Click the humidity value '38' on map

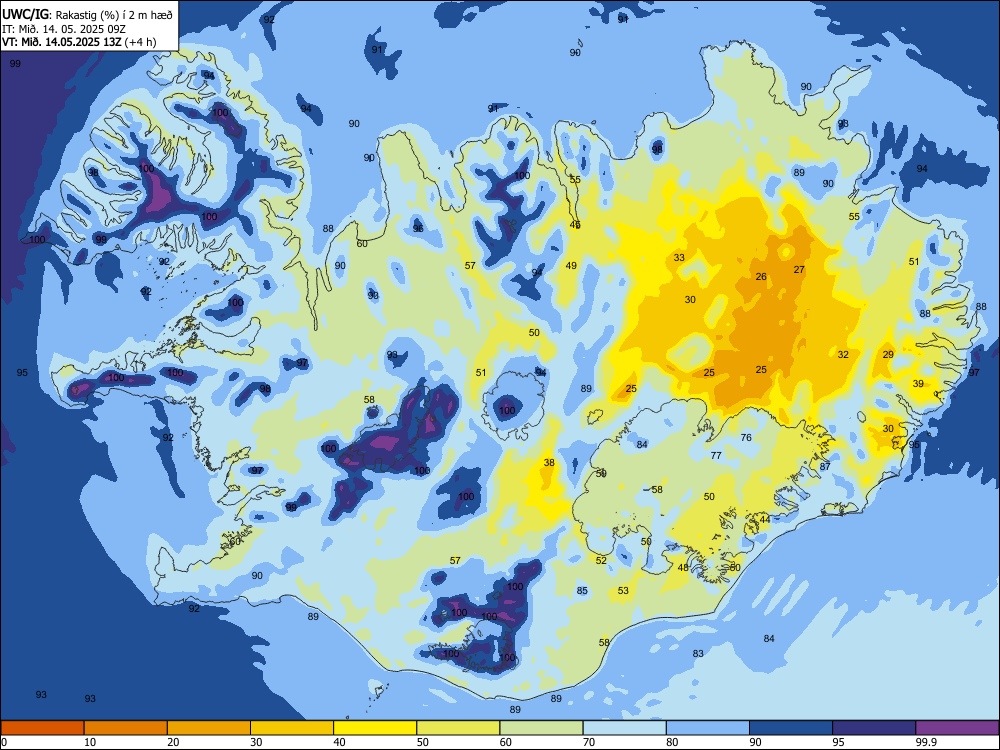pos(548,462)
